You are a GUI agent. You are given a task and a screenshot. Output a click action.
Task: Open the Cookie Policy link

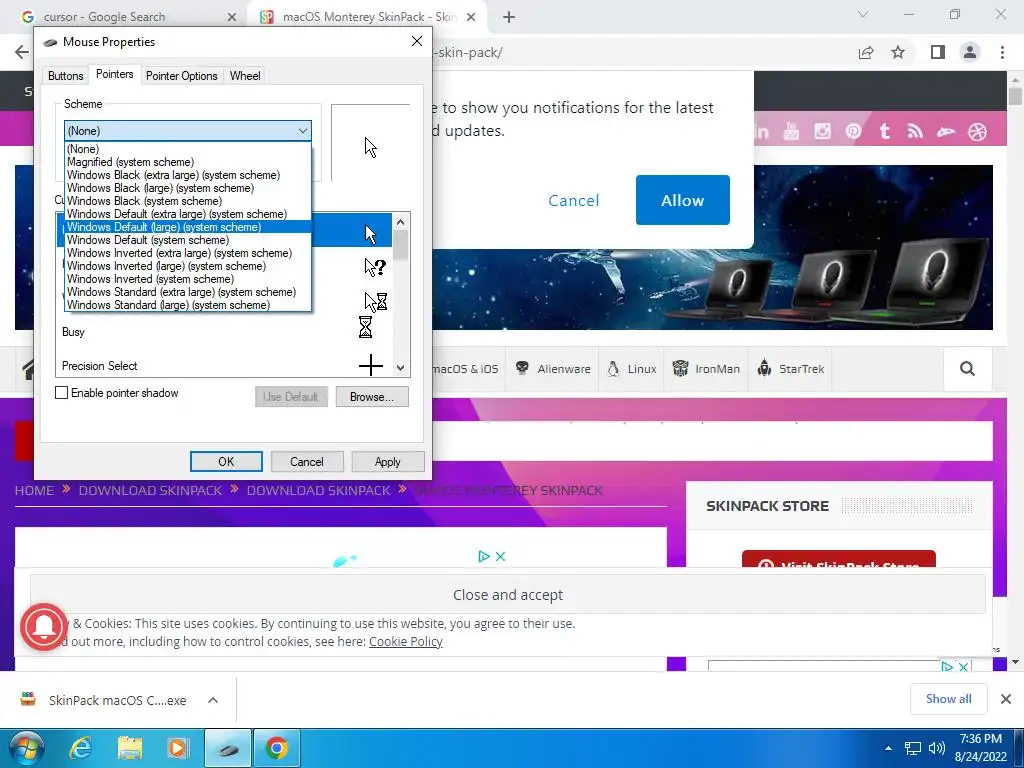(x=406, y=641)
